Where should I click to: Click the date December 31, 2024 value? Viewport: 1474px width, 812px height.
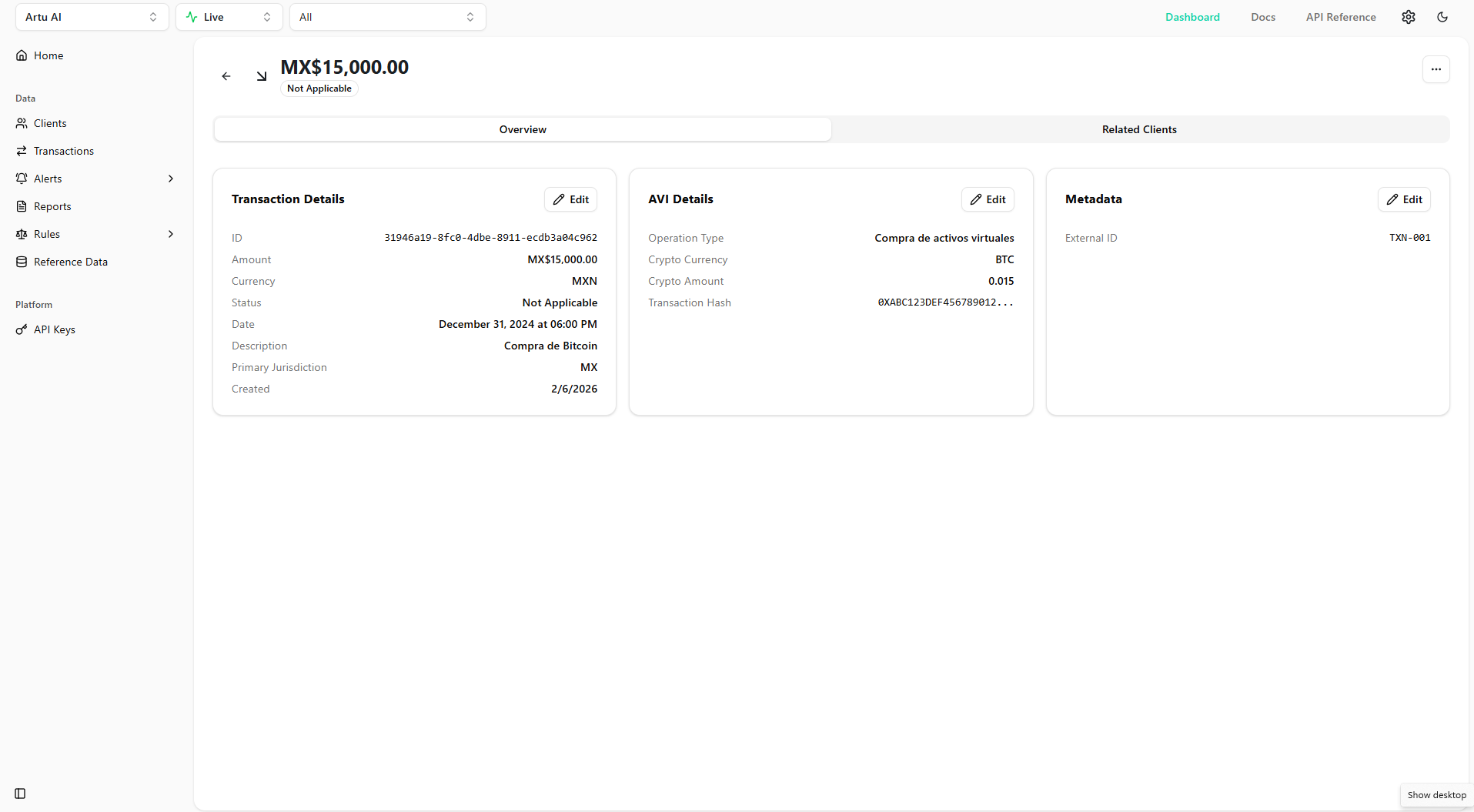pyautogui.click(x=518, y=324)
